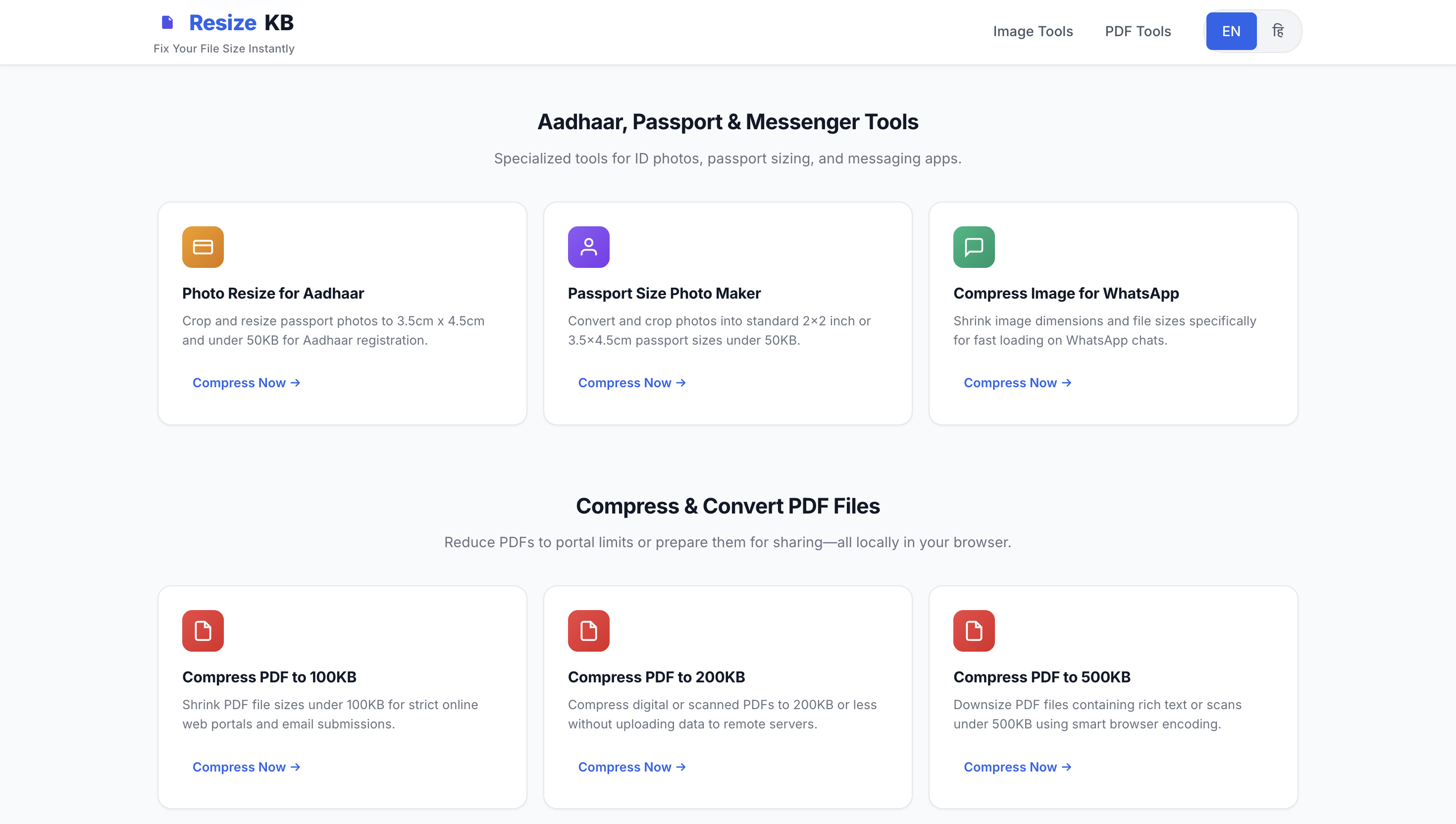Click Compress Now under Compress PDF to 100KB

pos(246,767)
